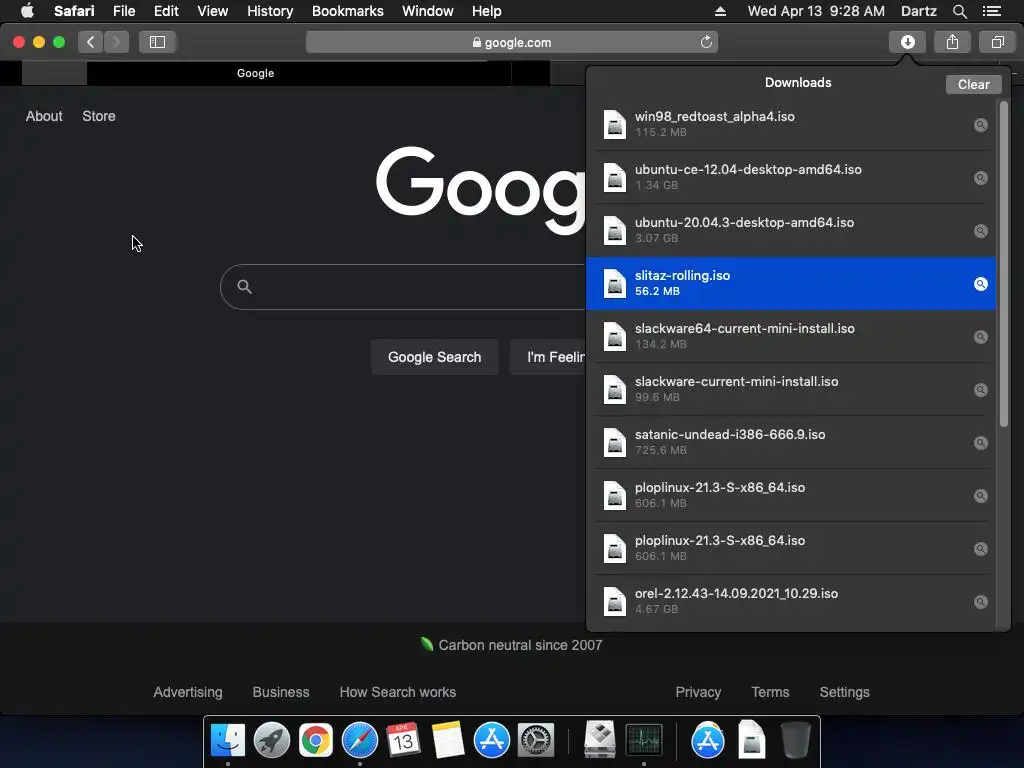This screenshot has height=768, width=1024.
Task: Open the Privacy footer link
Action: coord(697,692)
